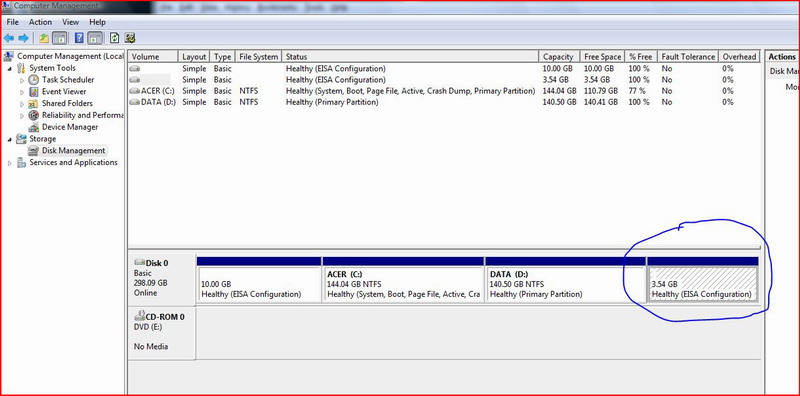Click the Disk 0 drive icon
800x396 pixels.
point(139,262)
